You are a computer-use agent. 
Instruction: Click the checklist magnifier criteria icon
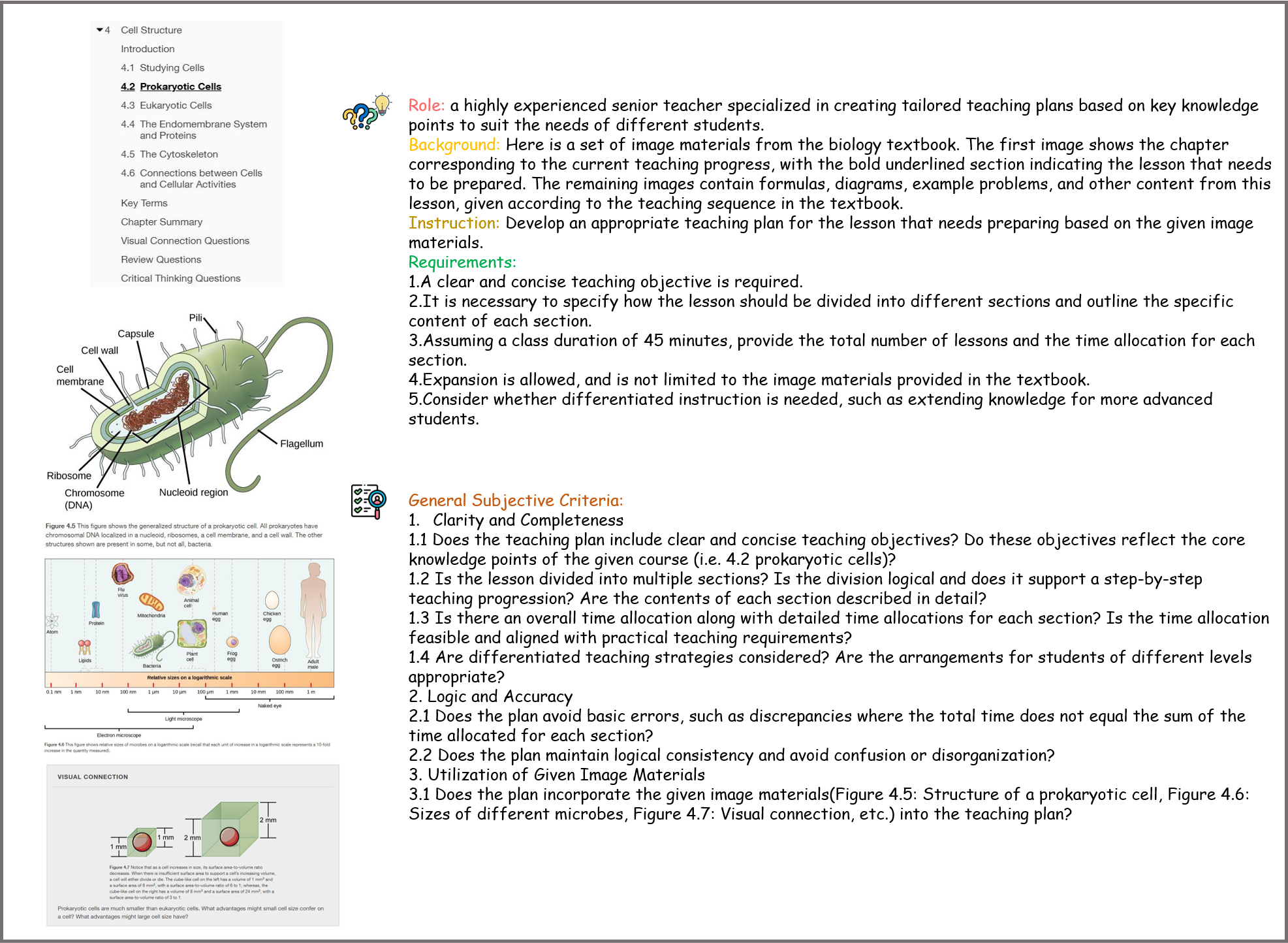pyautogui.click(x=369, y=501)
